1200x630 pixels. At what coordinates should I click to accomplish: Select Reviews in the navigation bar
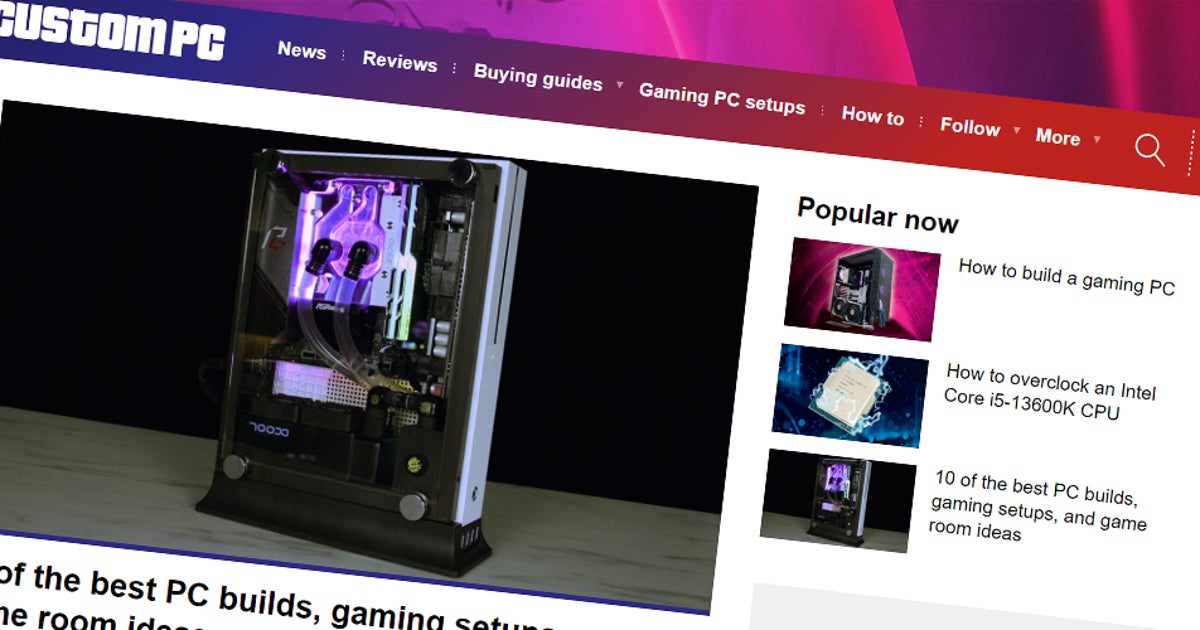point(400,63)
